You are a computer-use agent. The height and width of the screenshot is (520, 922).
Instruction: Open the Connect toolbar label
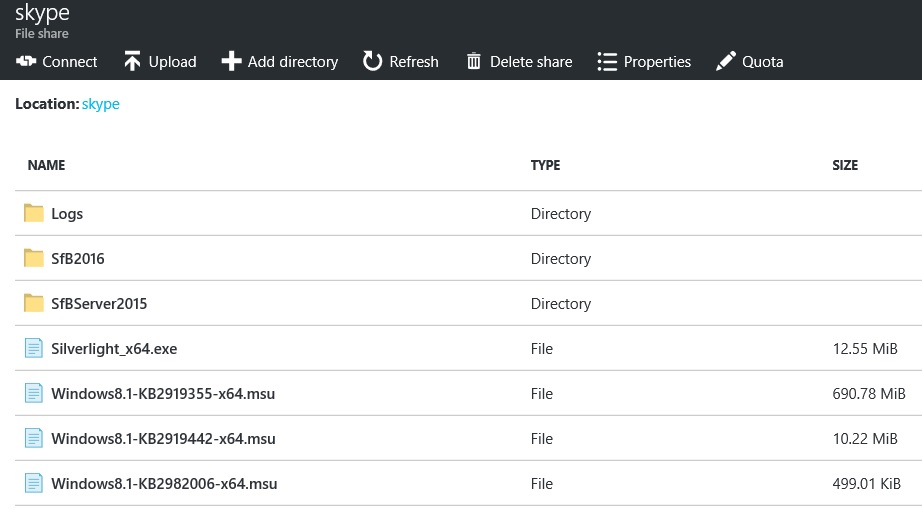(x=69, y=61)
